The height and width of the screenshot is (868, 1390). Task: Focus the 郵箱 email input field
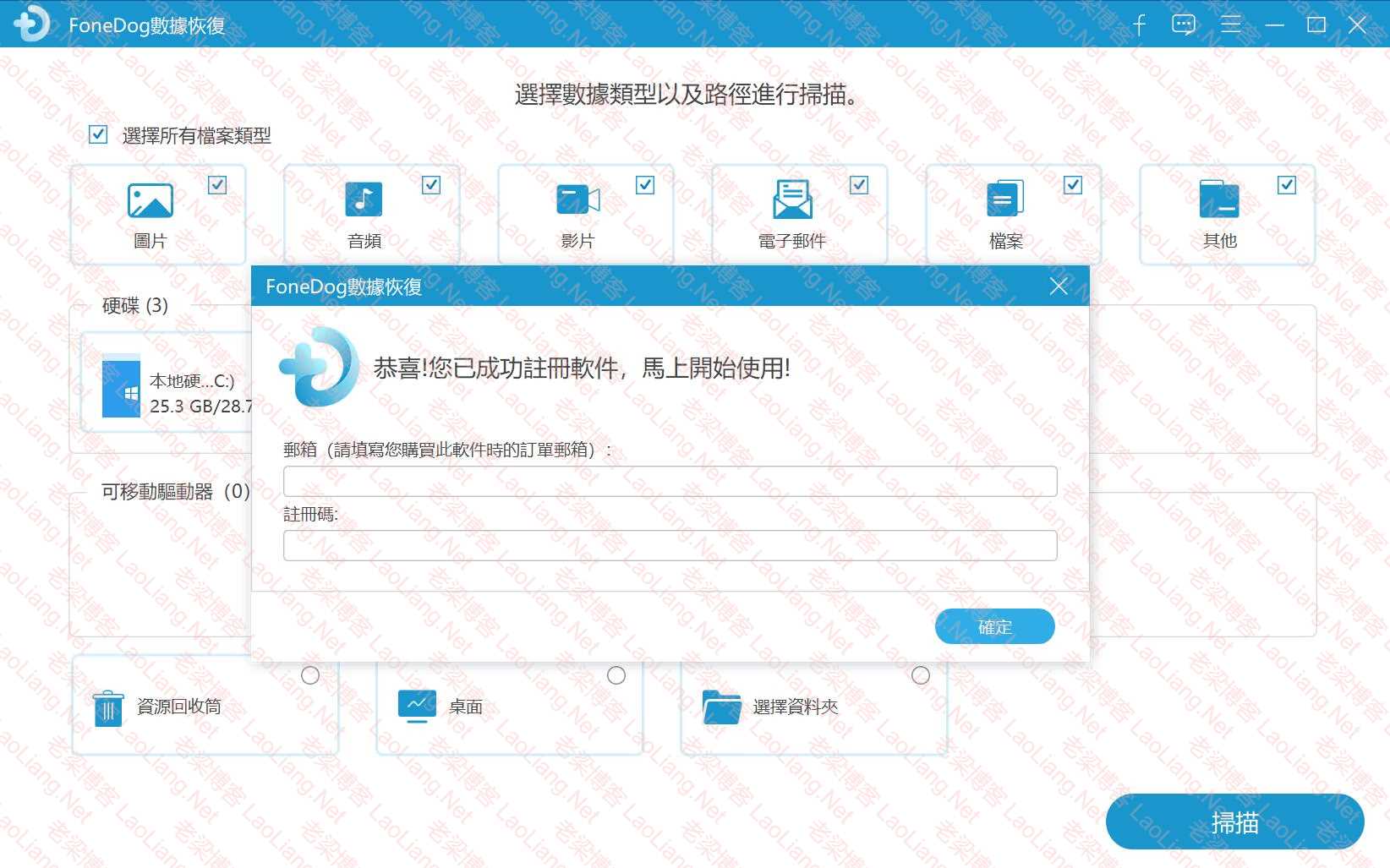coord(670,481)
